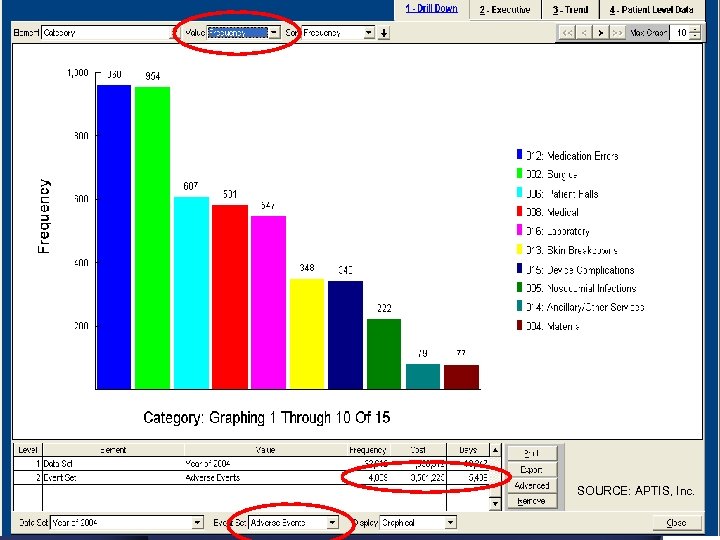Click the Print button
Screen dimensions: 720x540
click(532, 453)
